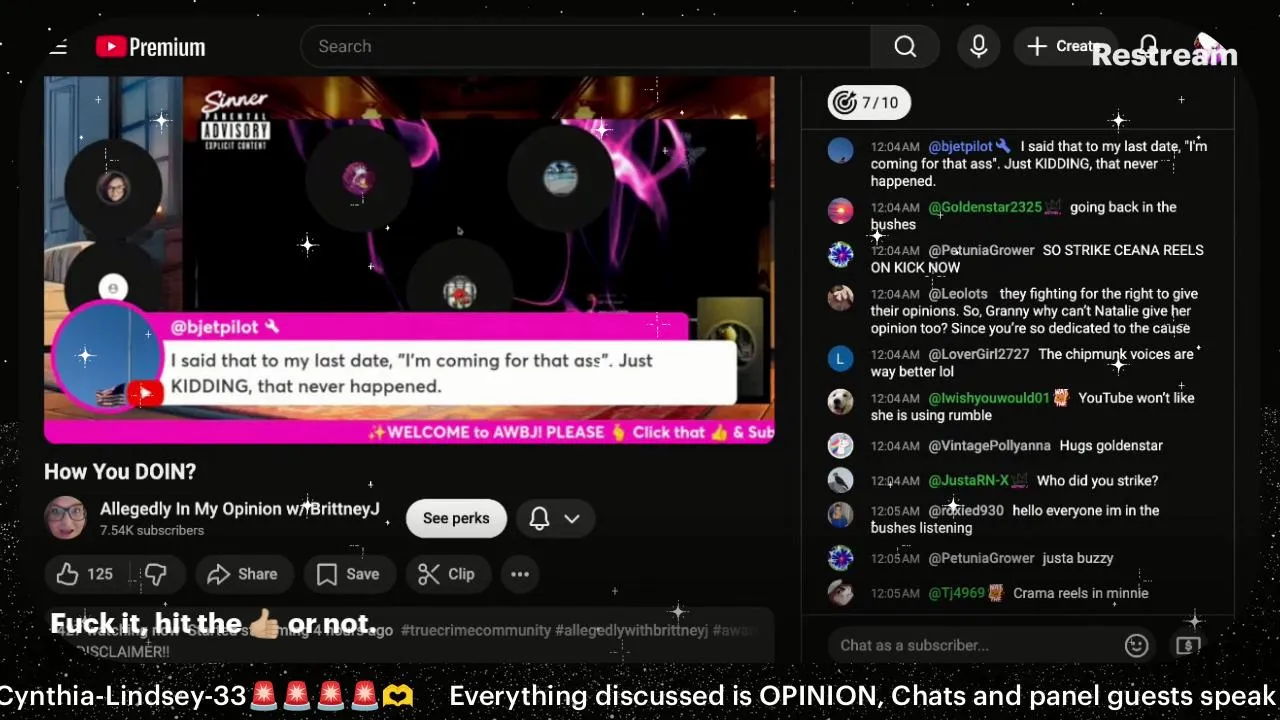Click the See perks button

coord(456,518)
